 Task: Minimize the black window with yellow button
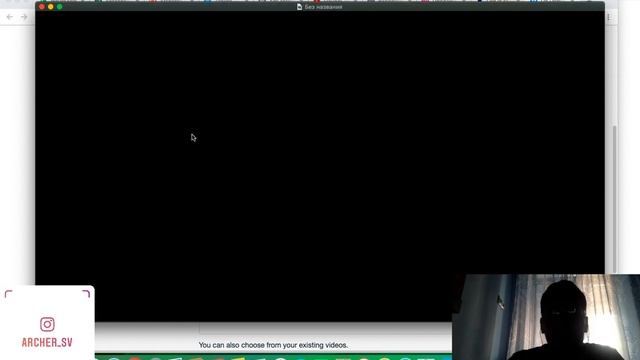tap(51, 7)
